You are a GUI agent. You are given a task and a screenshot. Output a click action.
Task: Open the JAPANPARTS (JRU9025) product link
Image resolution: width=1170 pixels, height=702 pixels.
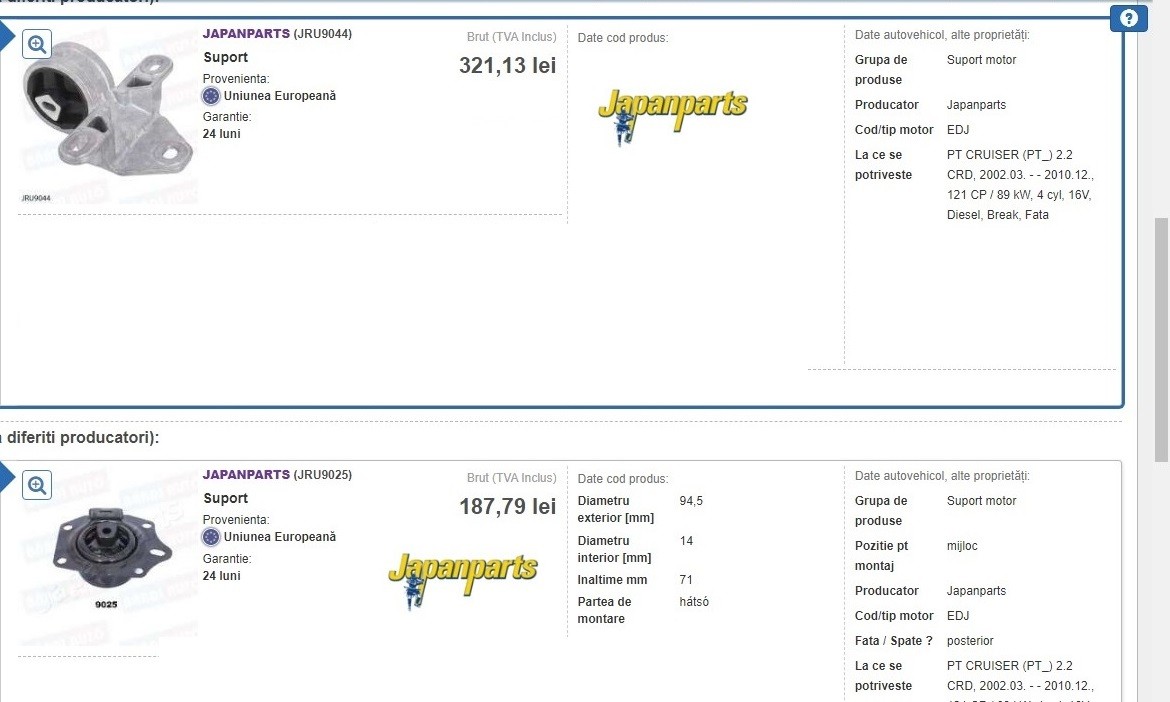click(277, 474)
